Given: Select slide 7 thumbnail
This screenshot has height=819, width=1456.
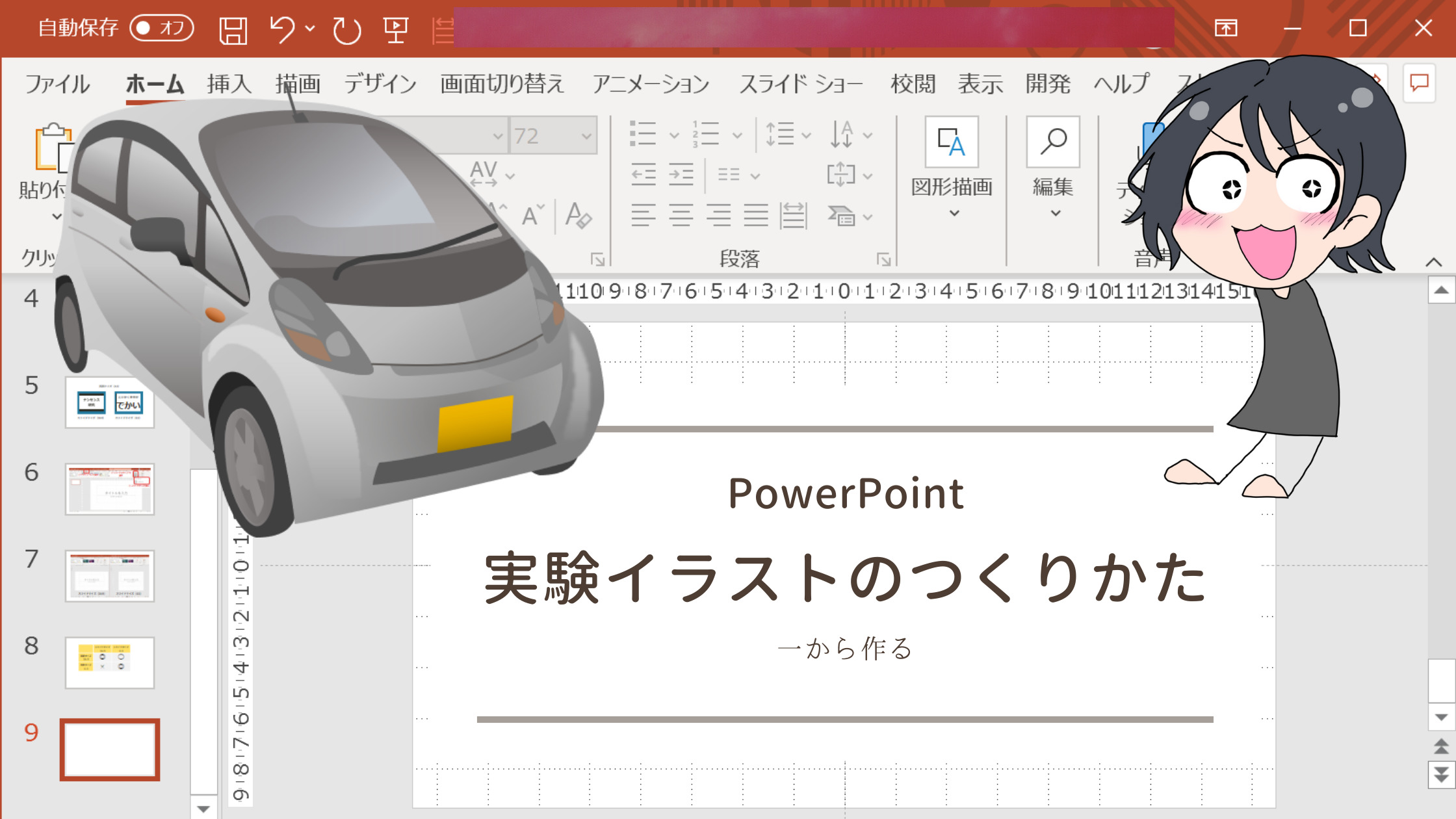Looking at the screenshot, I should click(x=110, y=576).
